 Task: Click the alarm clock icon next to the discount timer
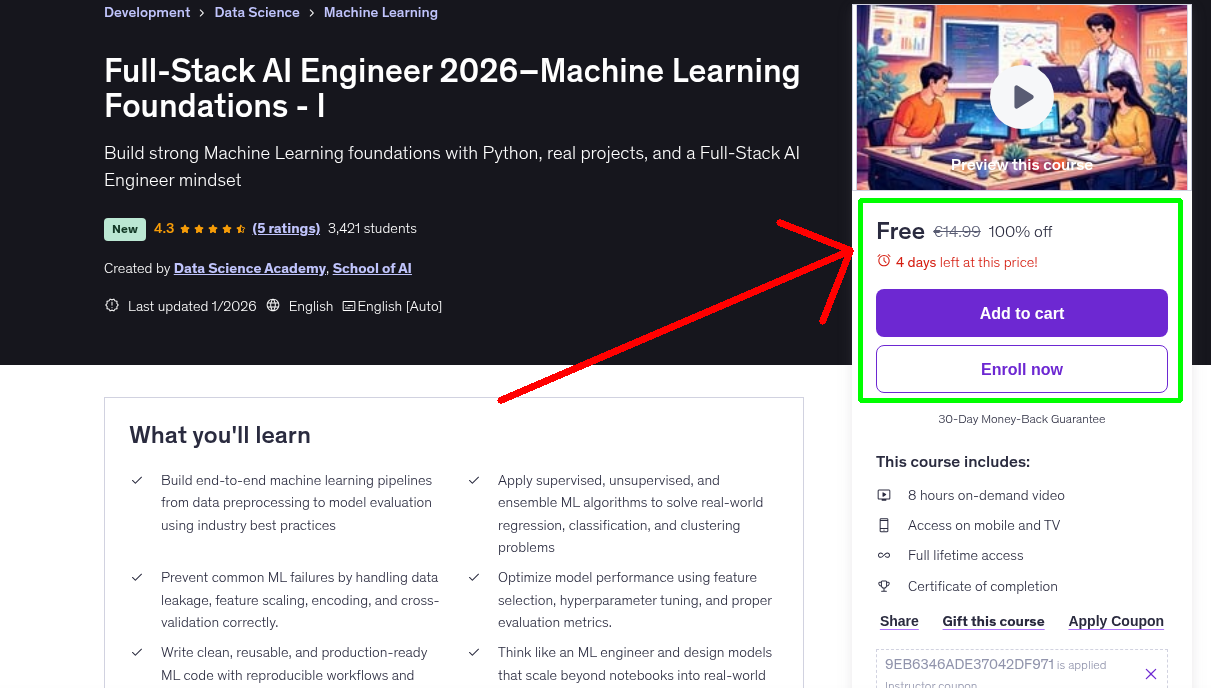click(883, 260)
